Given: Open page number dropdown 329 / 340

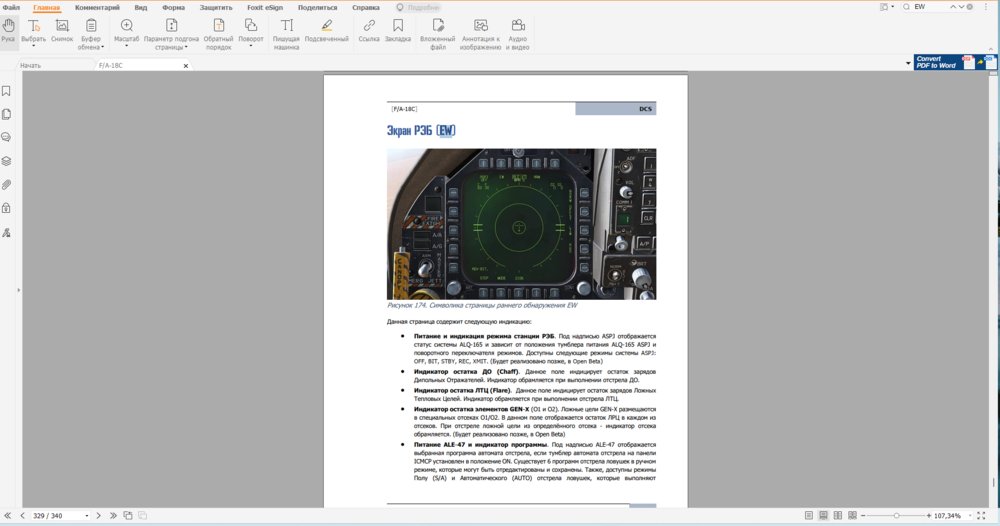Looking at the screenshot, I should [x=87, y=516].
